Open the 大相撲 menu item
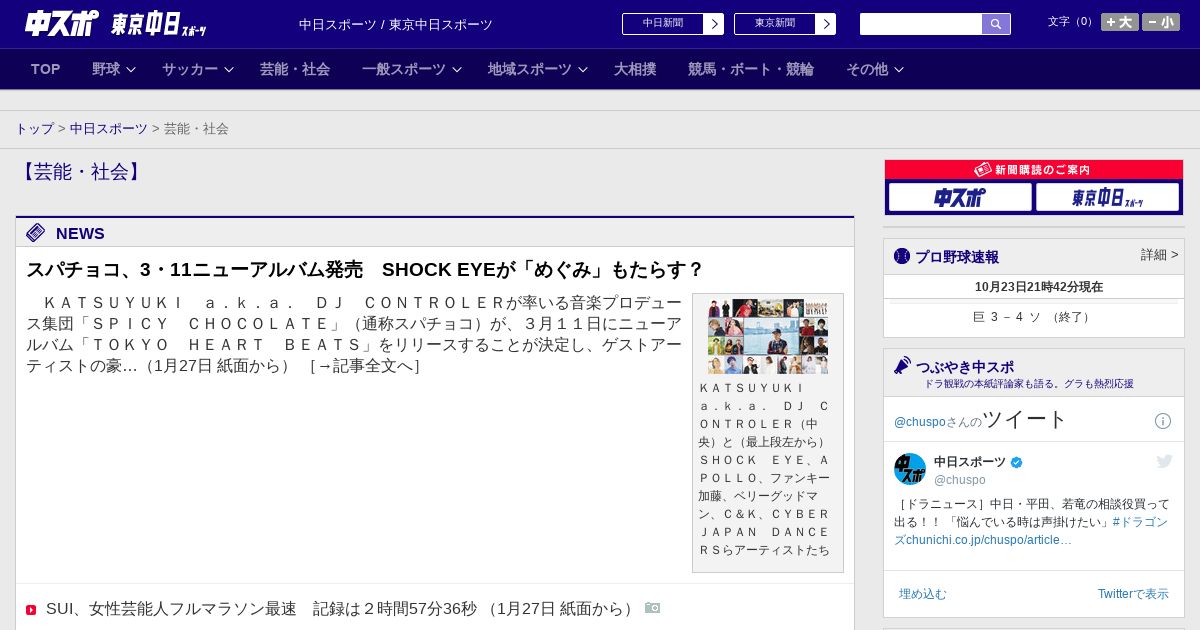Image resolution: width=1200 pixels, height=630 pixels. pyautogui.click(x=635, y=69)
